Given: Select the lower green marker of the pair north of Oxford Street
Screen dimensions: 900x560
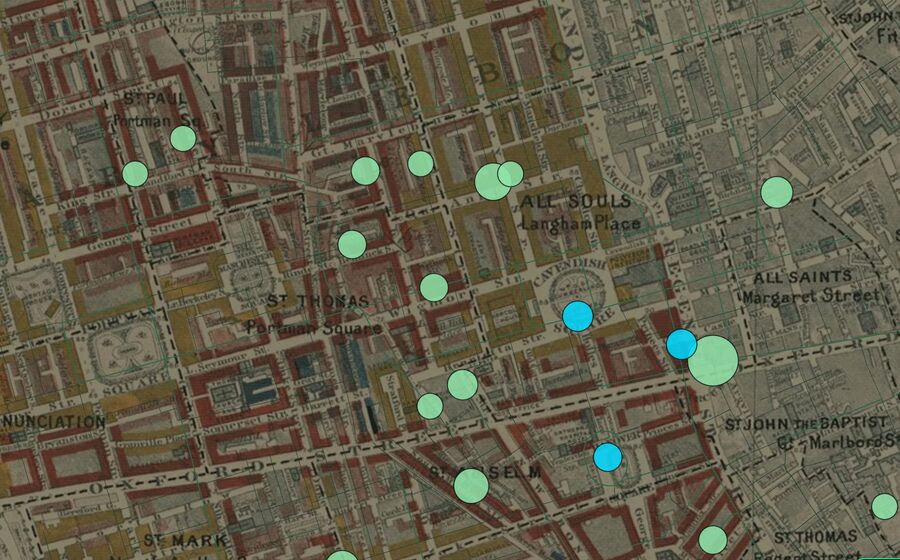Looking at the screenshot, I should click(430, 406).
